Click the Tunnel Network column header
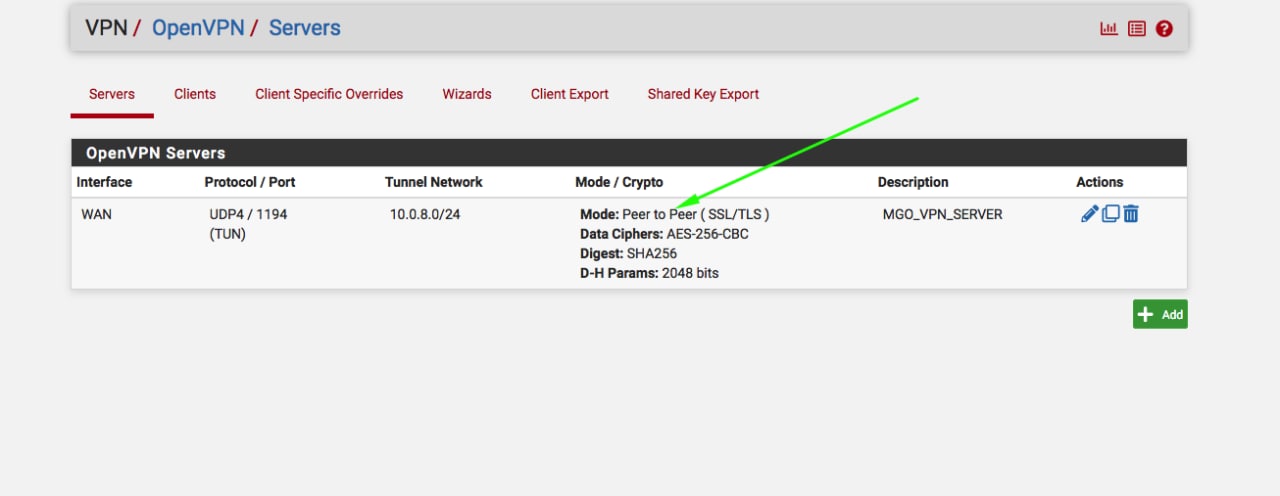 [434, 182]
